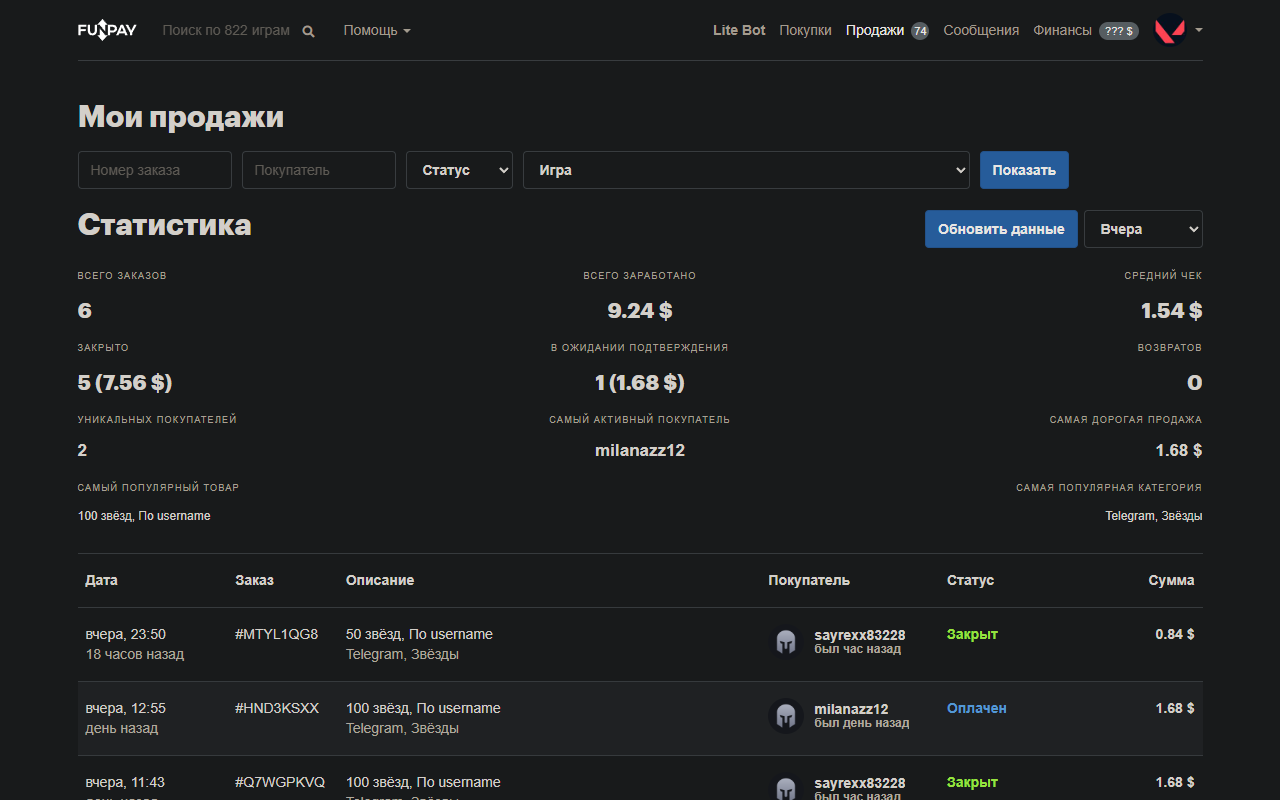Viewport: 1280px width, 800px height.
Task: Click the search field 'Поиск по 822 играм'
Action: click(x=226, y=30)
